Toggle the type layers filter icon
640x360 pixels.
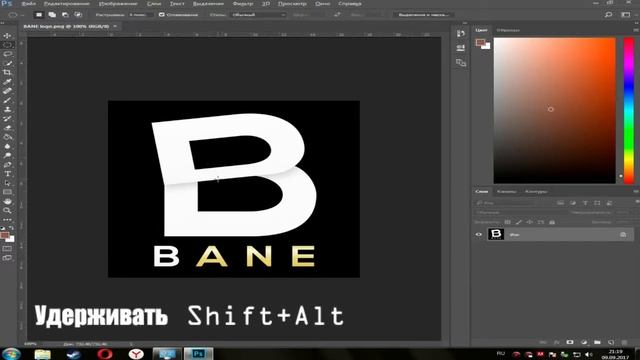point(585,203)
